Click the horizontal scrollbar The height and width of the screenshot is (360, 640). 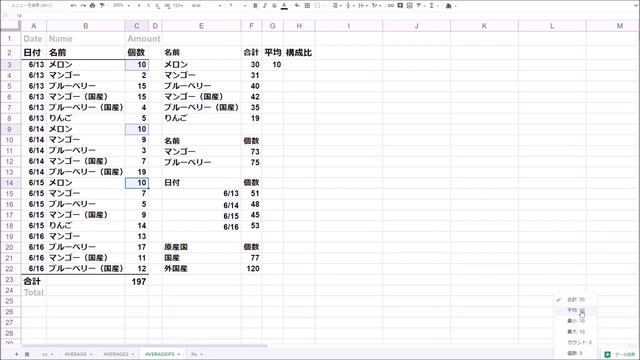[x=143, y=346]
